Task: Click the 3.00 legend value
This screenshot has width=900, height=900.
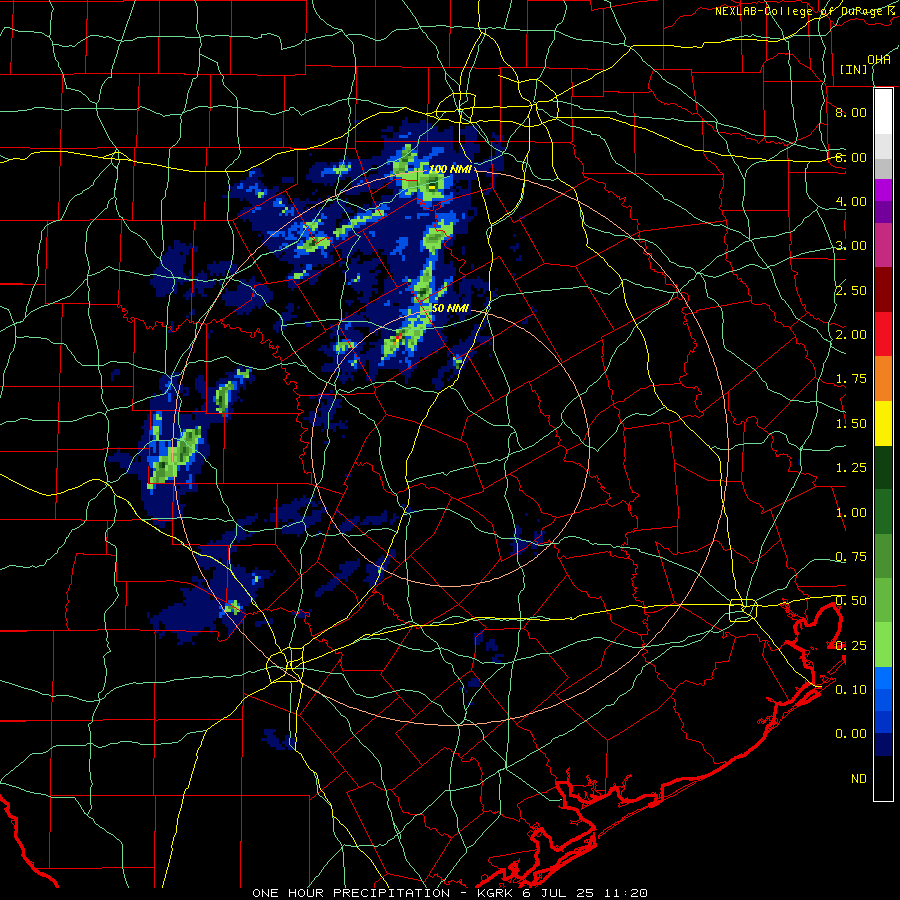Action: click(x=851, y=246)
